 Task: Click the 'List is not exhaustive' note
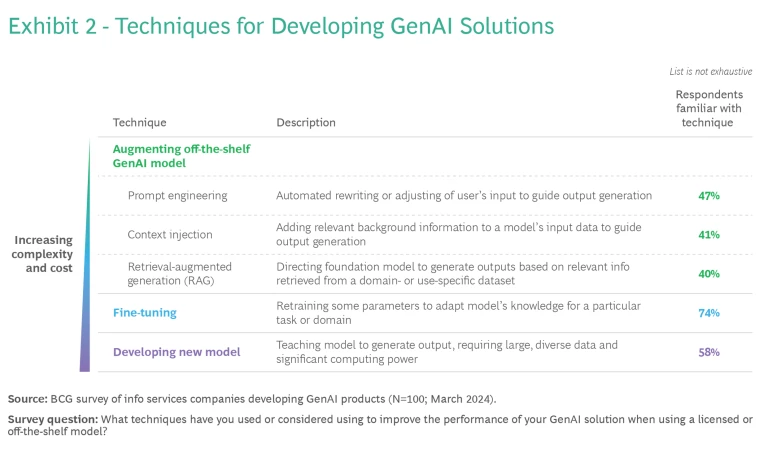coord(710,72)
